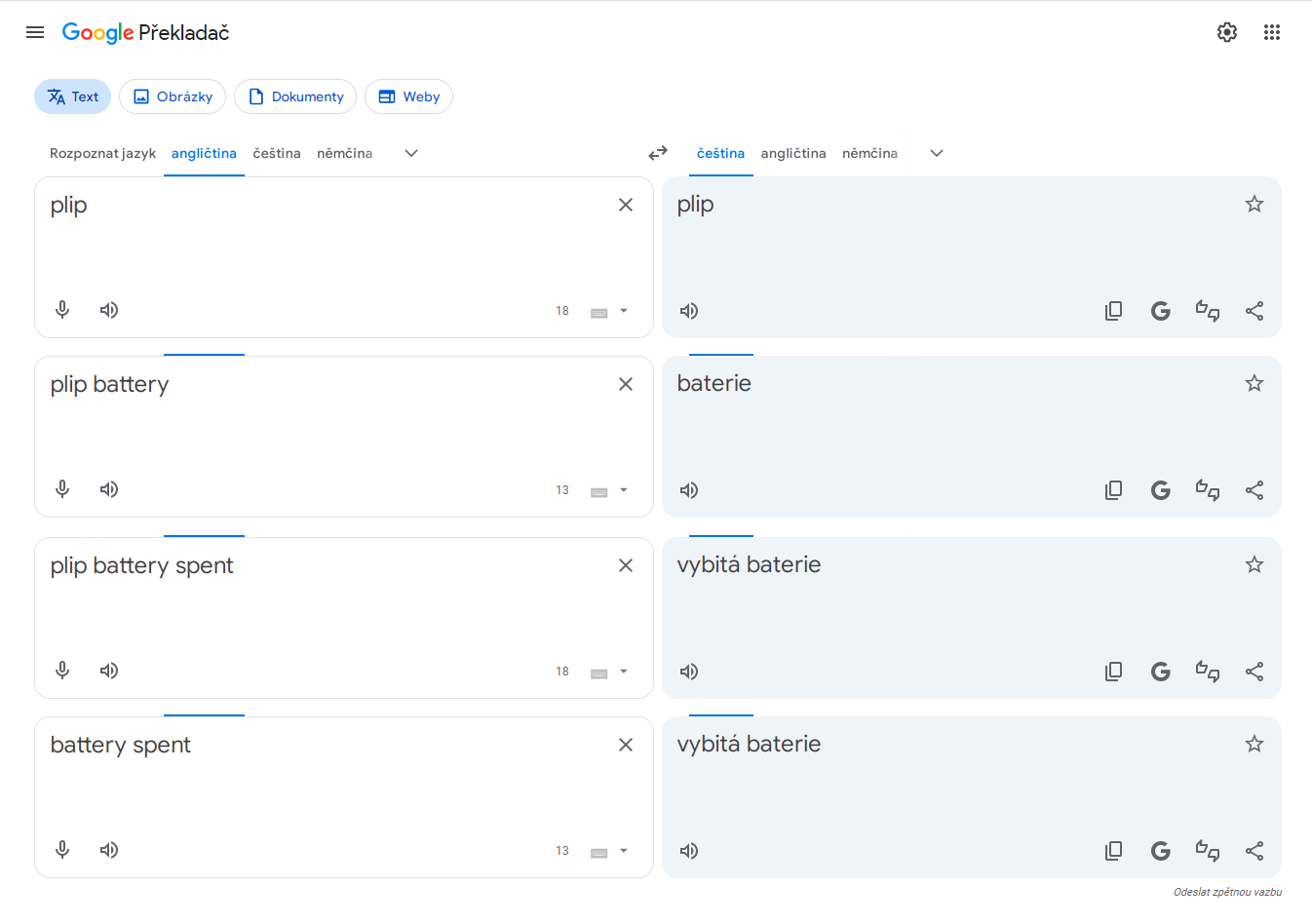Open keyboard input options for 'plip' box

pos(623,311)
